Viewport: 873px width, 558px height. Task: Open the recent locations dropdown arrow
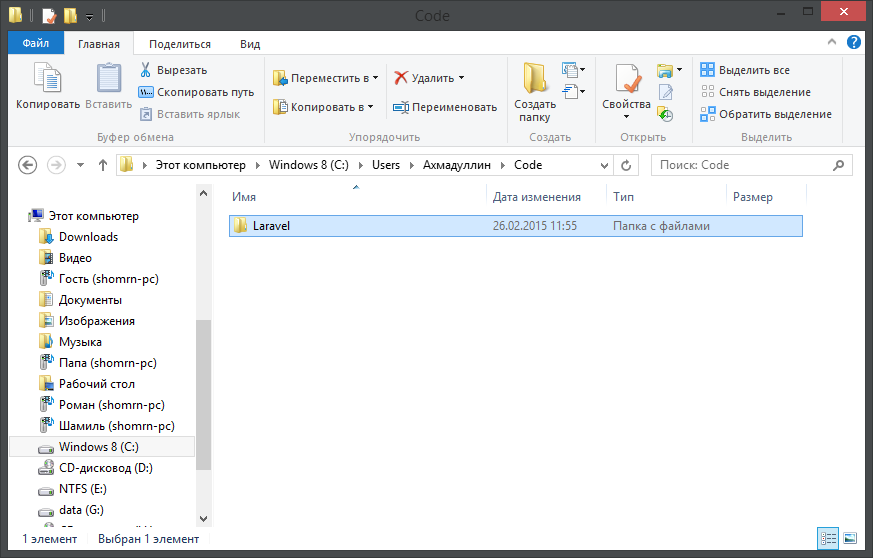click(x=80, y=165)
